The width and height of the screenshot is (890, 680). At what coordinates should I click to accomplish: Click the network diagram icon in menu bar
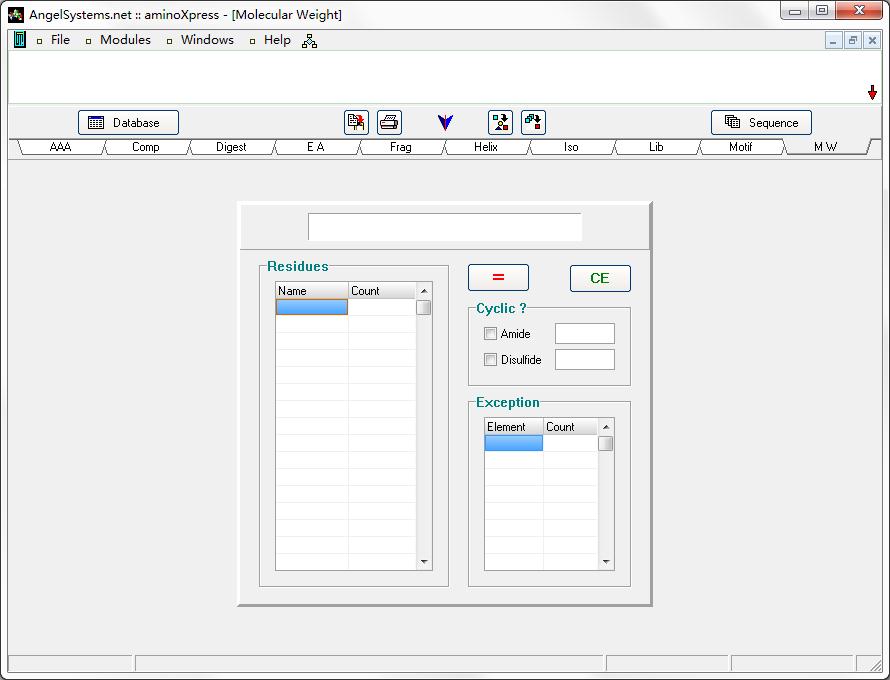(309, 40)
